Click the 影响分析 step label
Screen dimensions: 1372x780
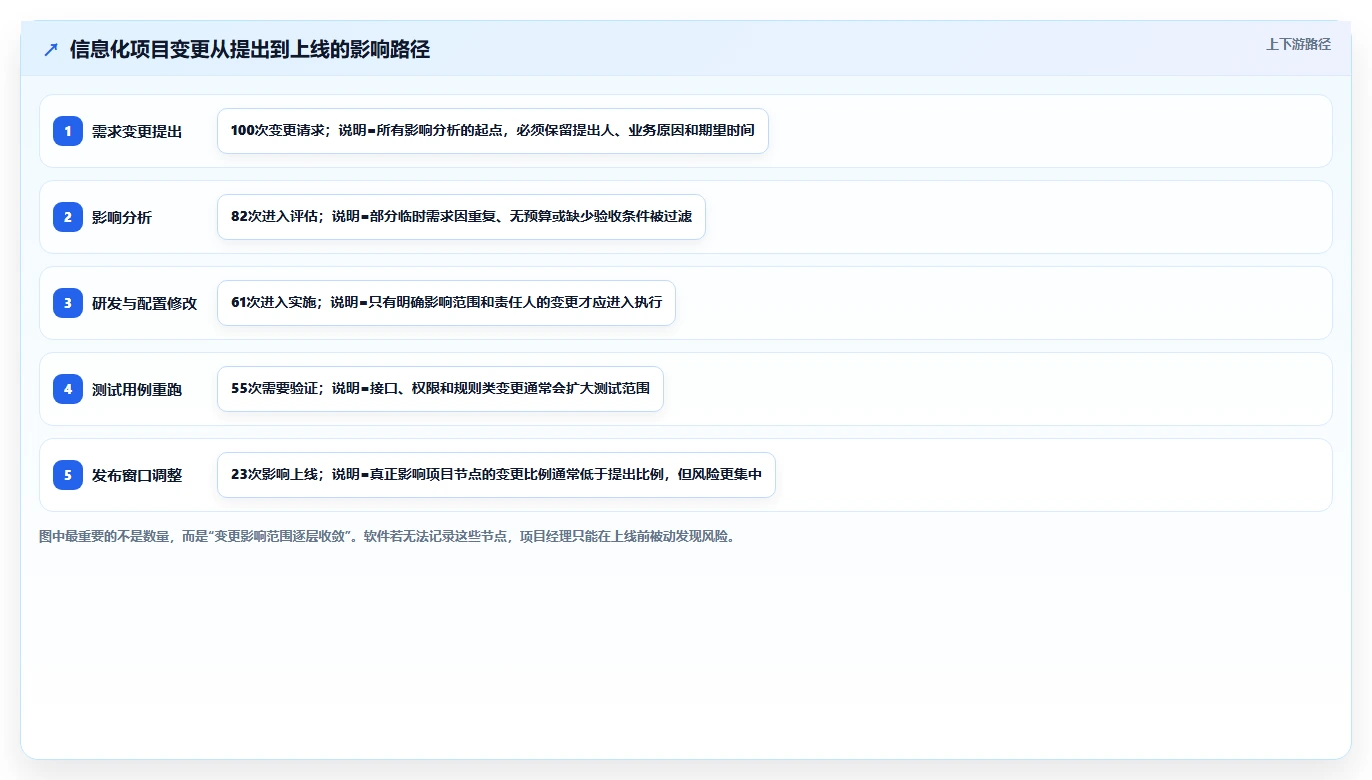tap(122, 217)
